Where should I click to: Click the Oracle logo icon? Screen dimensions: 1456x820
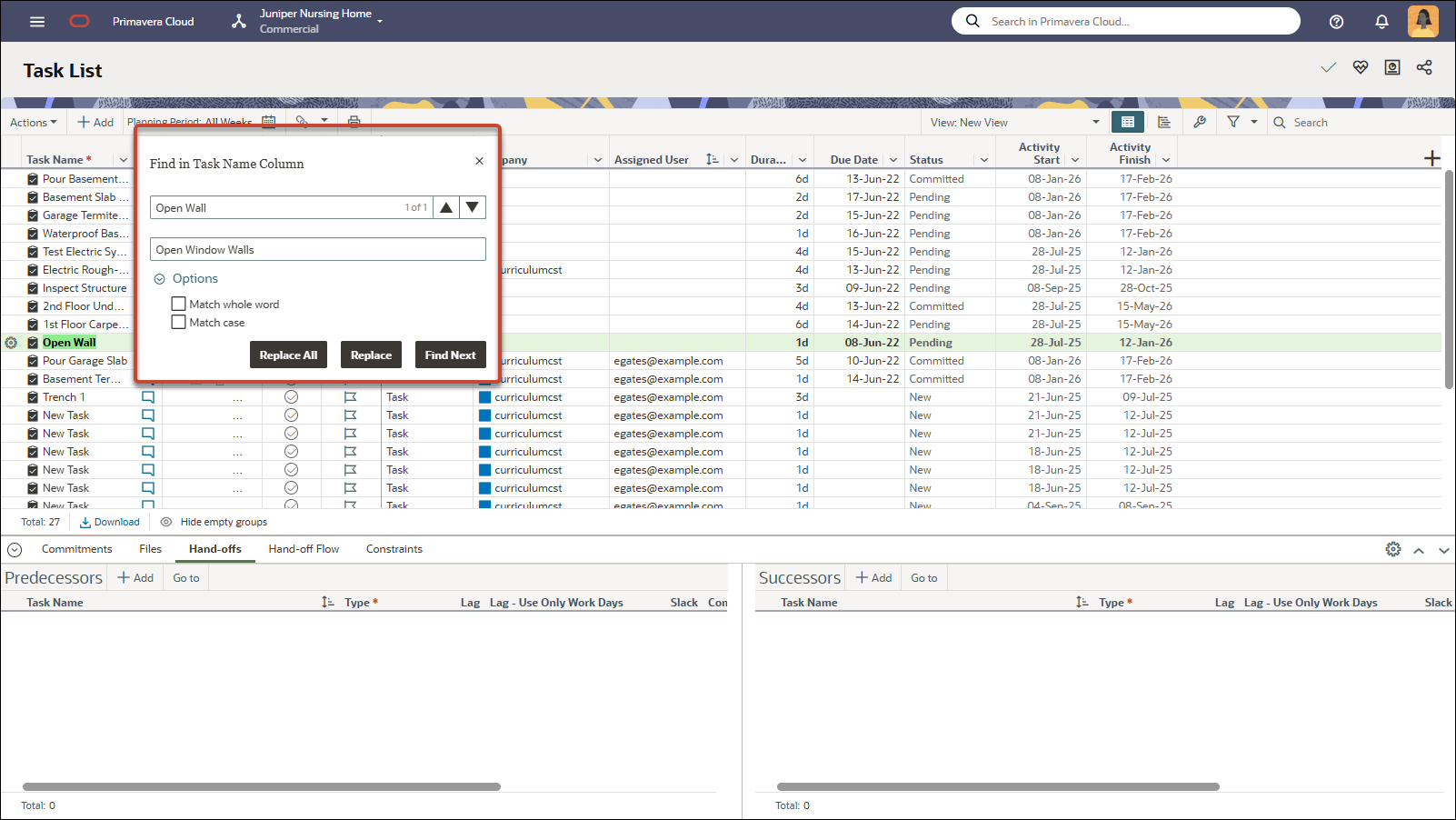pyautogui.click(x=80, y=21)
